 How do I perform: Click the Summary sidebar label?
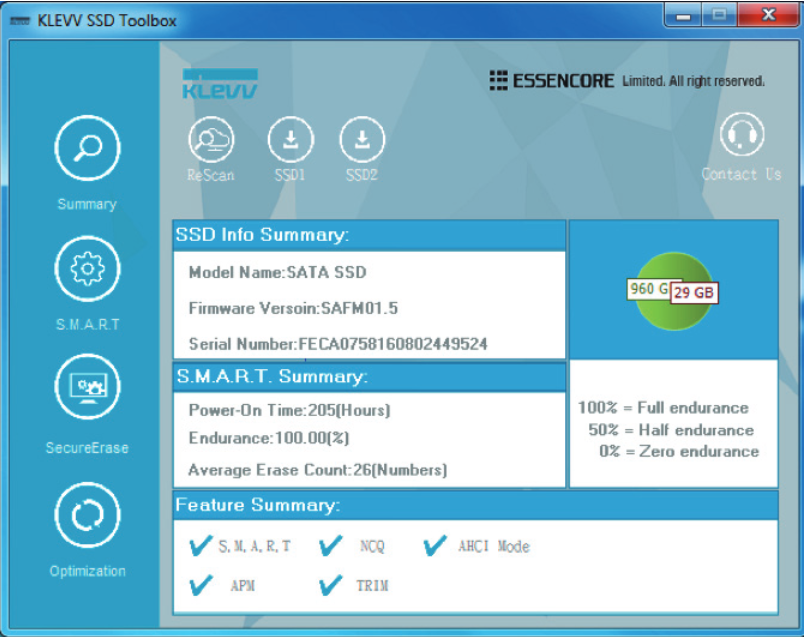pyautogui.click(x=87, y=205)
